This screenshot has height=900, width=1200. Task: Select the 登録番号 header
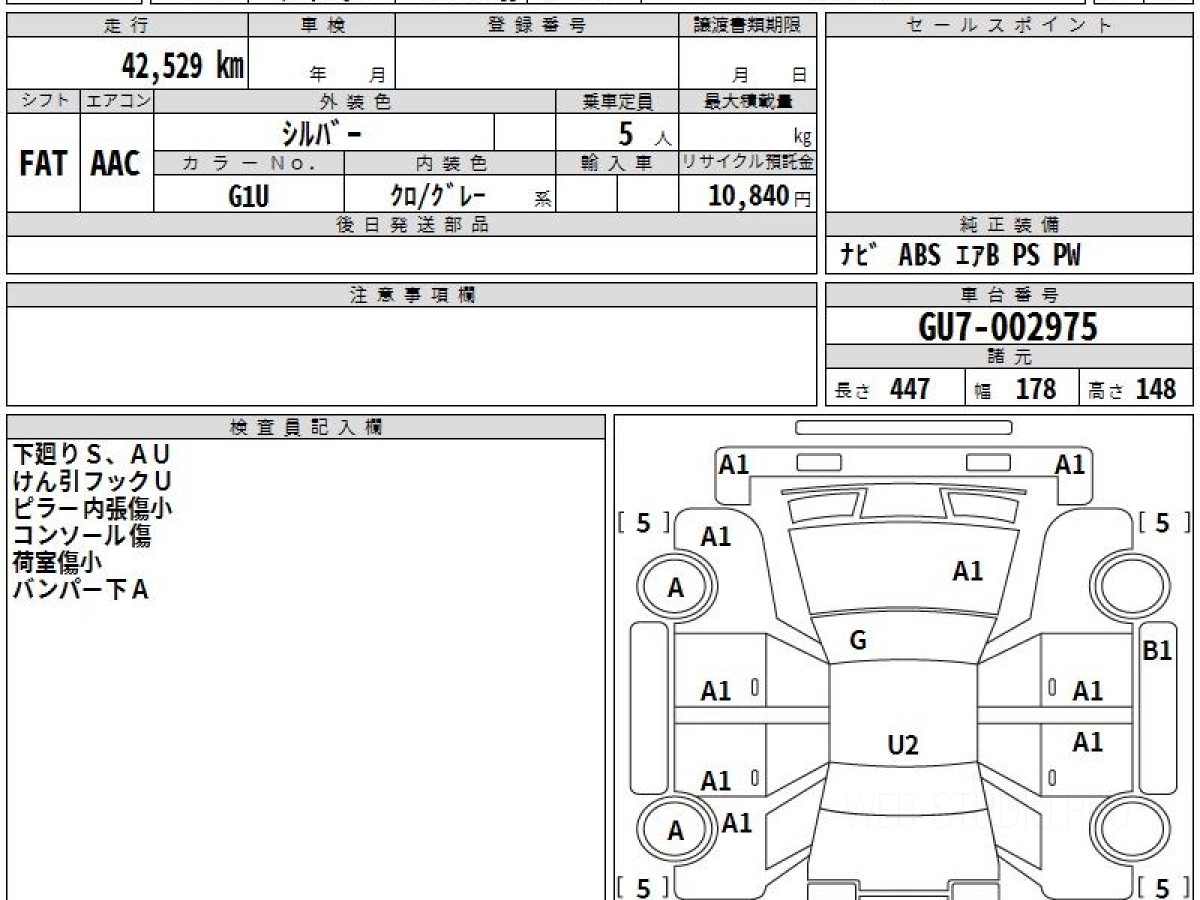pos(536,26)
